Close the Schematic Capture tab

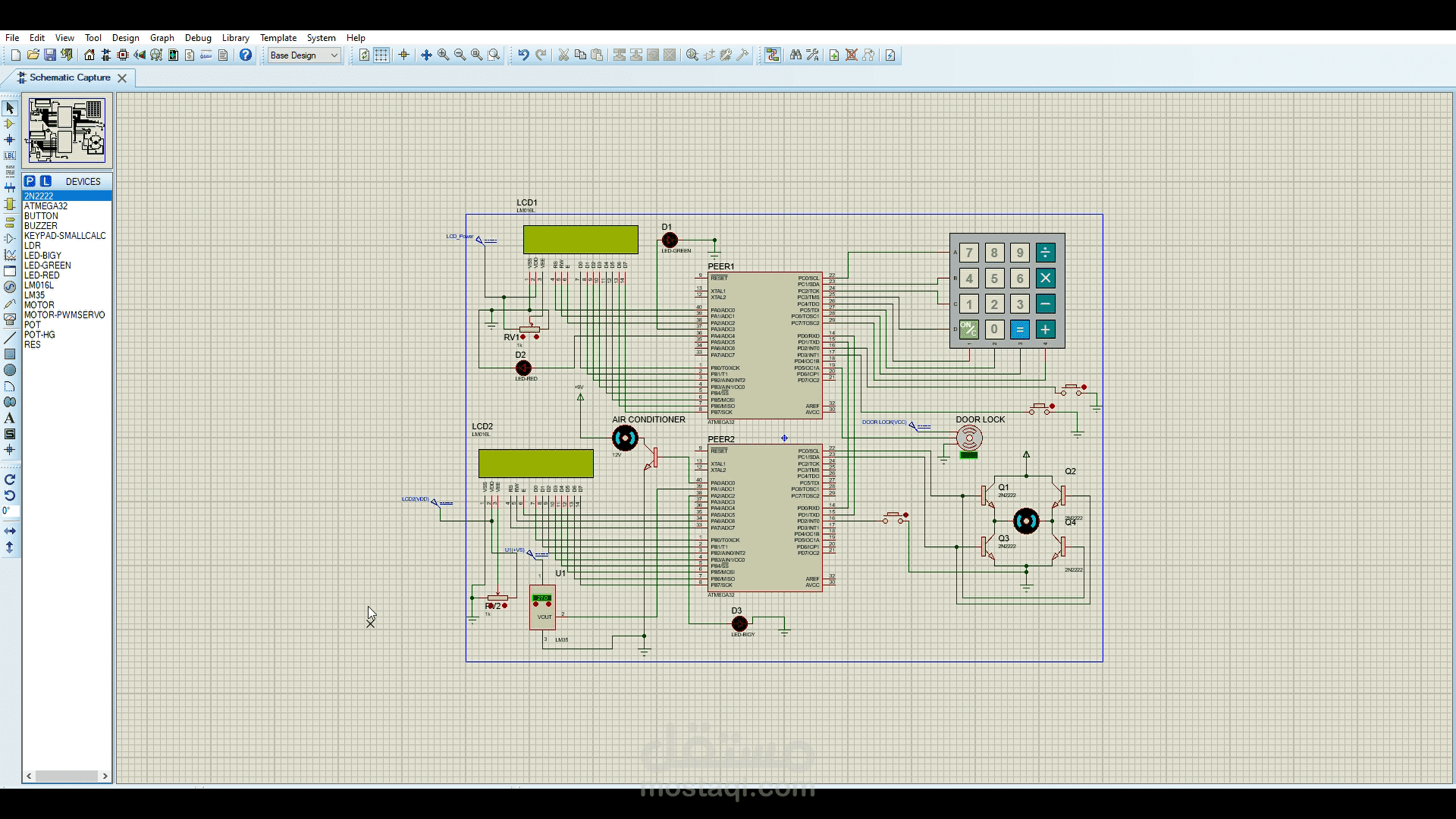pyautogui.click(x=122, y=78)
